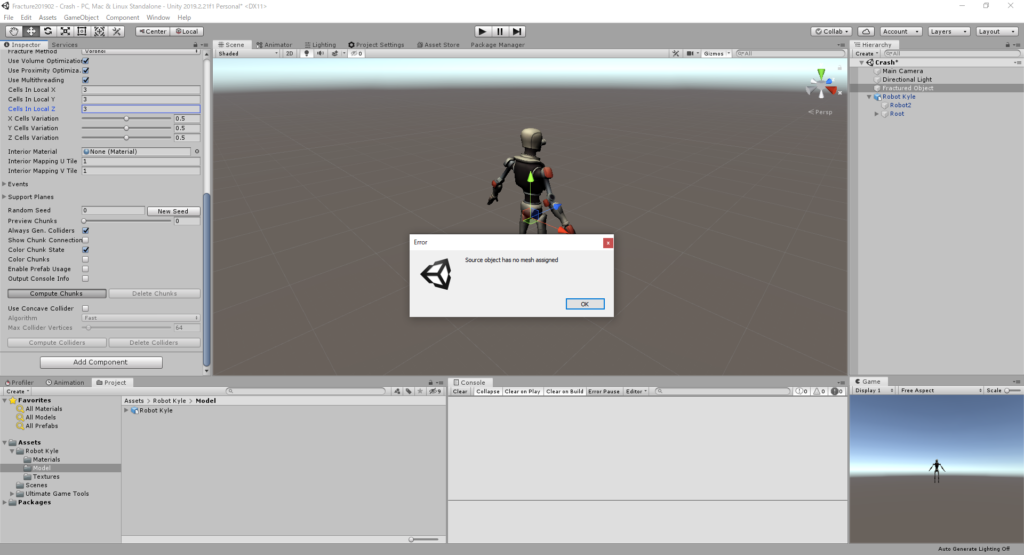Image resolution: width=1024 pixels, height=555 pixels.
Task: Toggle scene lighting bulb icon
Action: pos(306,54)
